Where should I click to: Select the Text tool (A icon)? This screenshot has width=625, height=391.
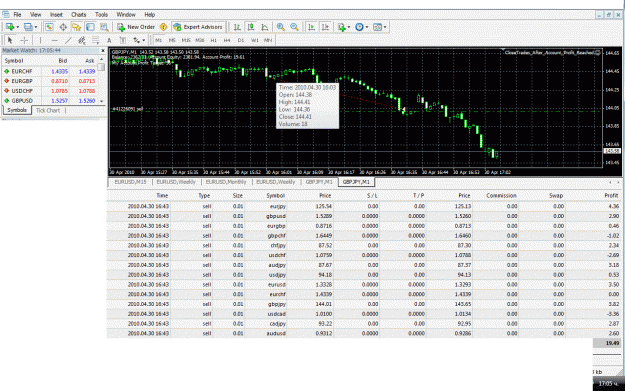(x=109, y=40)
